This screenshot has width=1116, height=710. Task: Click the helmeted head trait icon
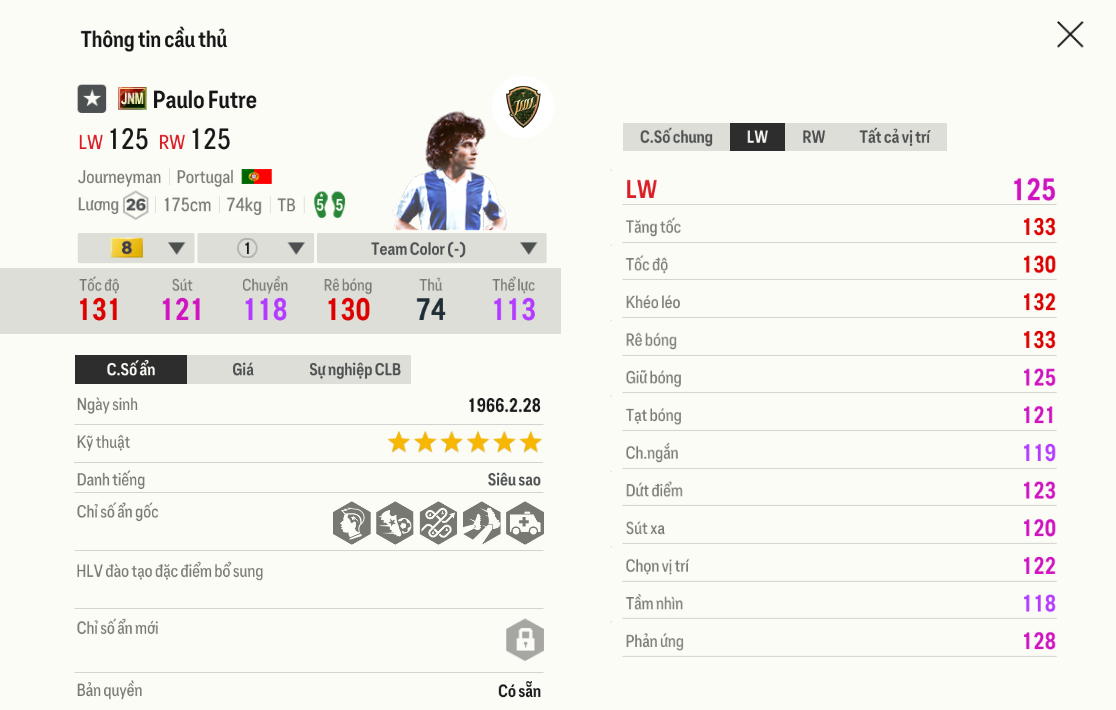(x=352, y=523)
